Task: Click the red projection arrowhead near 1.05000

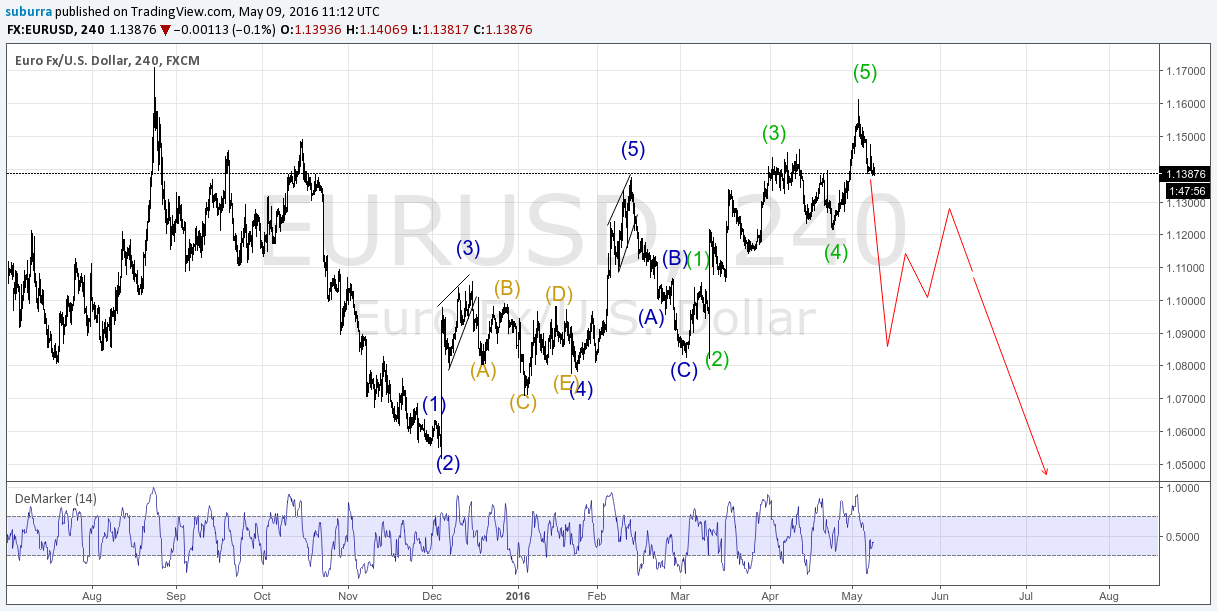Action: tap(1044, 470)
